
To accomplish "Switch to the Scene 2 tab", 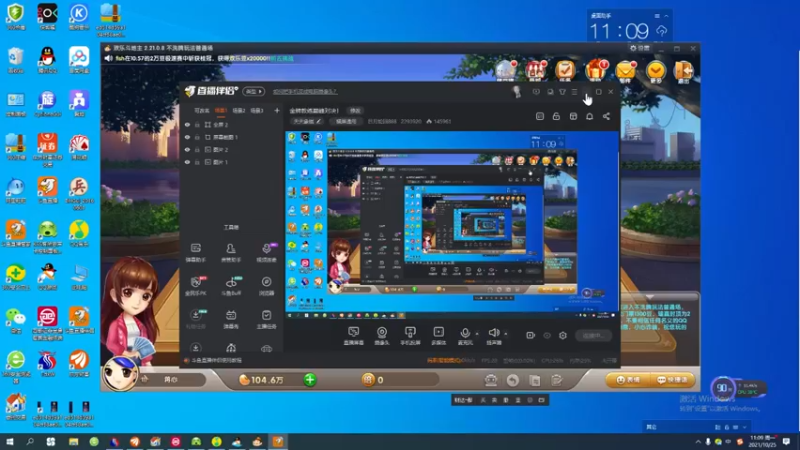I will tap(239, 110).
